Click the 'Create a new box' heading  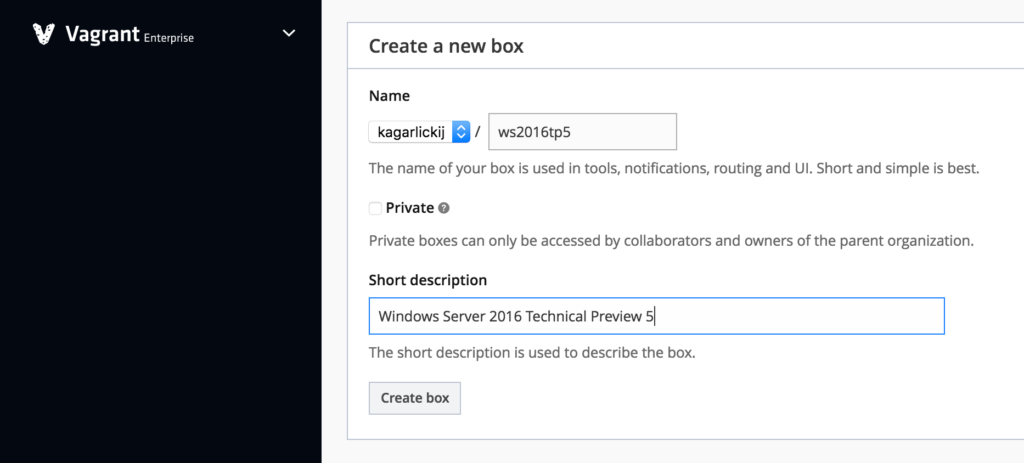(x=446, y=46)
